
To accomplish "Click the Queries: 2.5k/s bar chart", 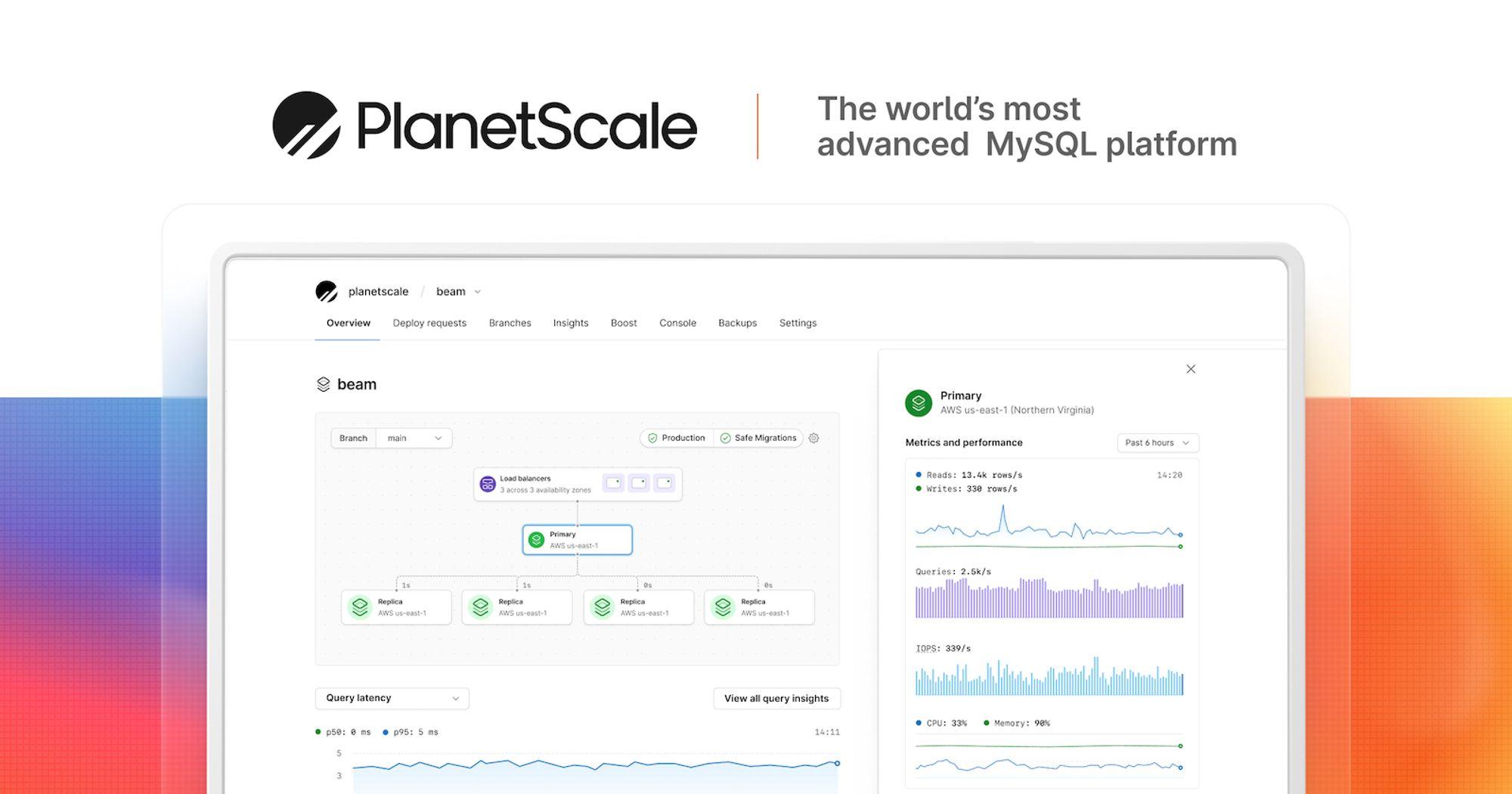I will [1049, 598].
